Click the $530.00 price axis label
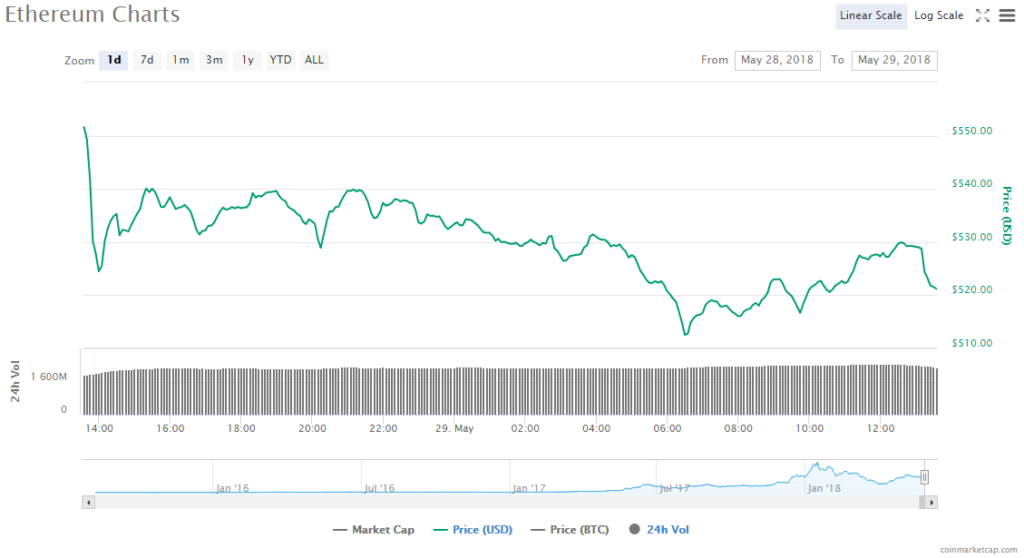1024x558 pixels. point(972,237)
